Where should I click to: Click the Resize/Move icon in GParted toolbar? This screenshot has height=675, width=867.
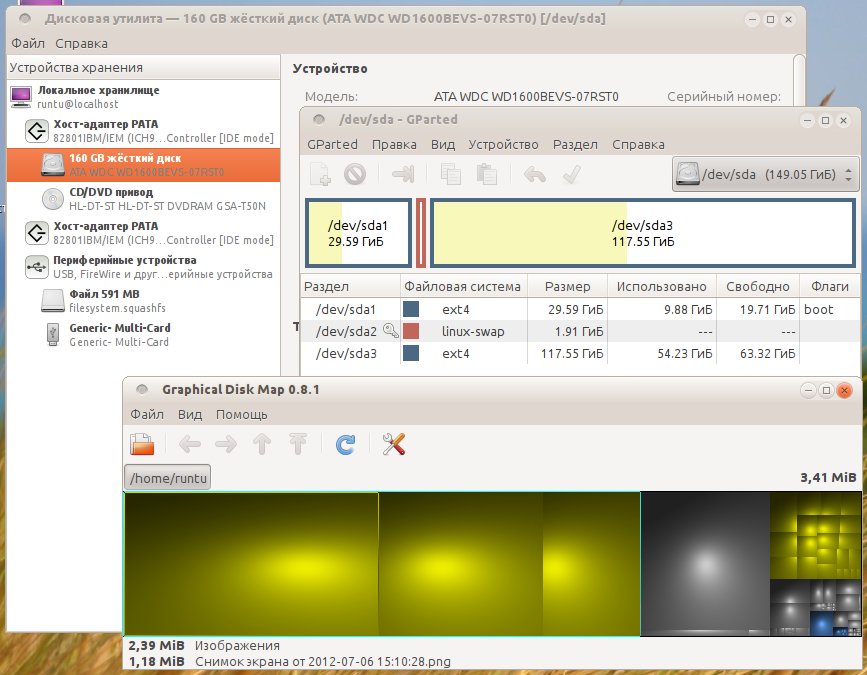pos(403,174)
